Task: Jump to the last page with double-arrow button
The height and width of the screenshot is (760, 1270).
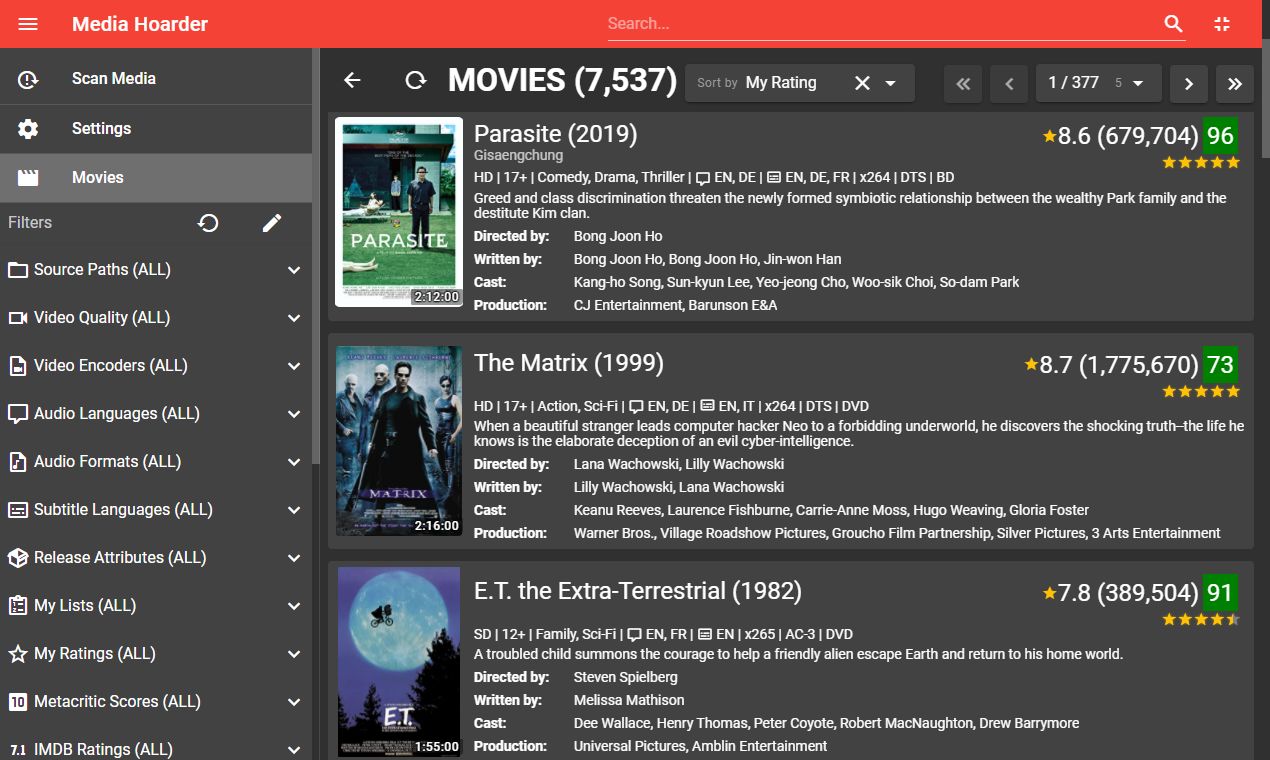Action: [1234, 83]
